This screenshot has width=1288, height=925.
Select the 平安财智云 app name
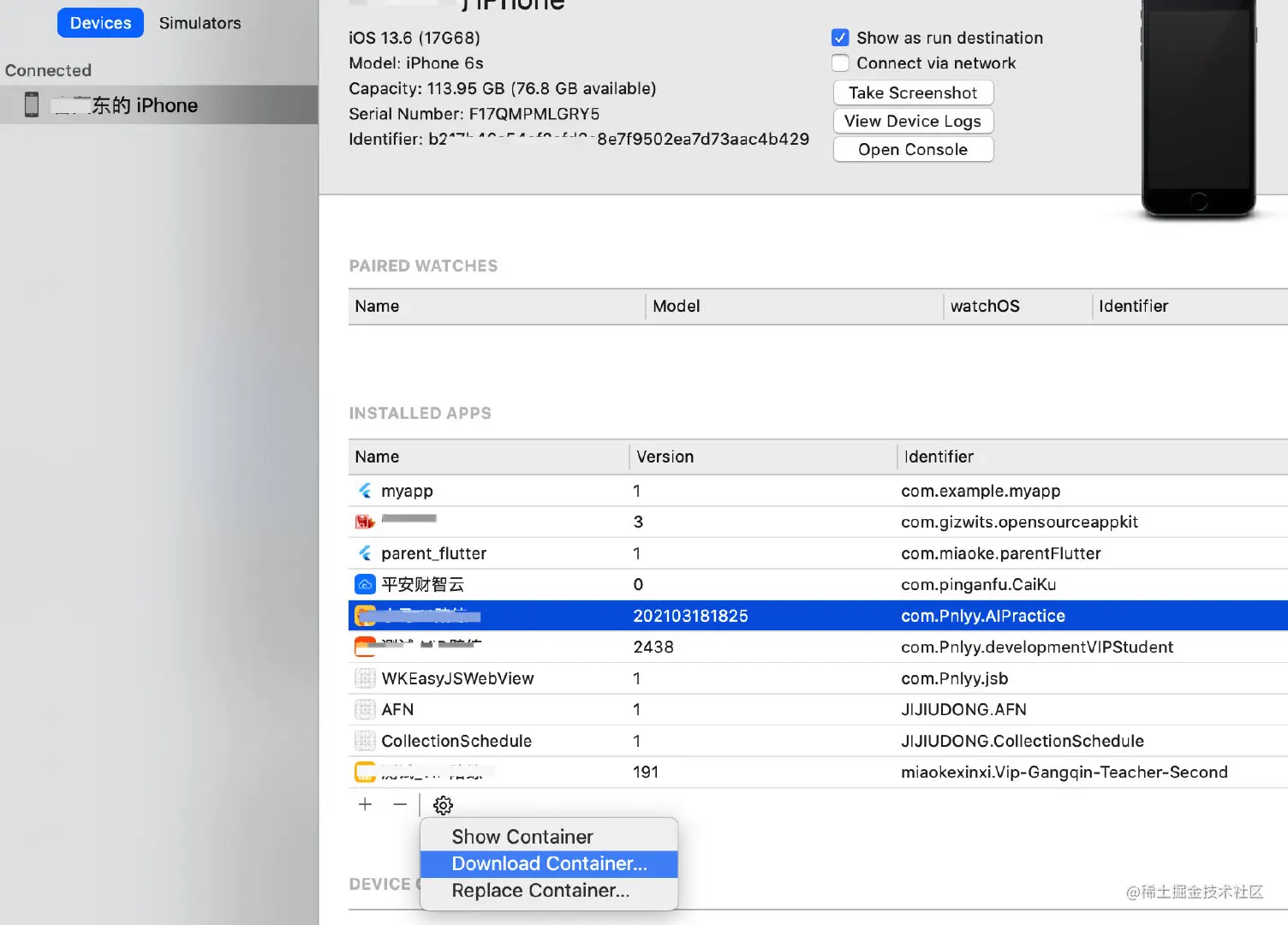tap(422, 584)
